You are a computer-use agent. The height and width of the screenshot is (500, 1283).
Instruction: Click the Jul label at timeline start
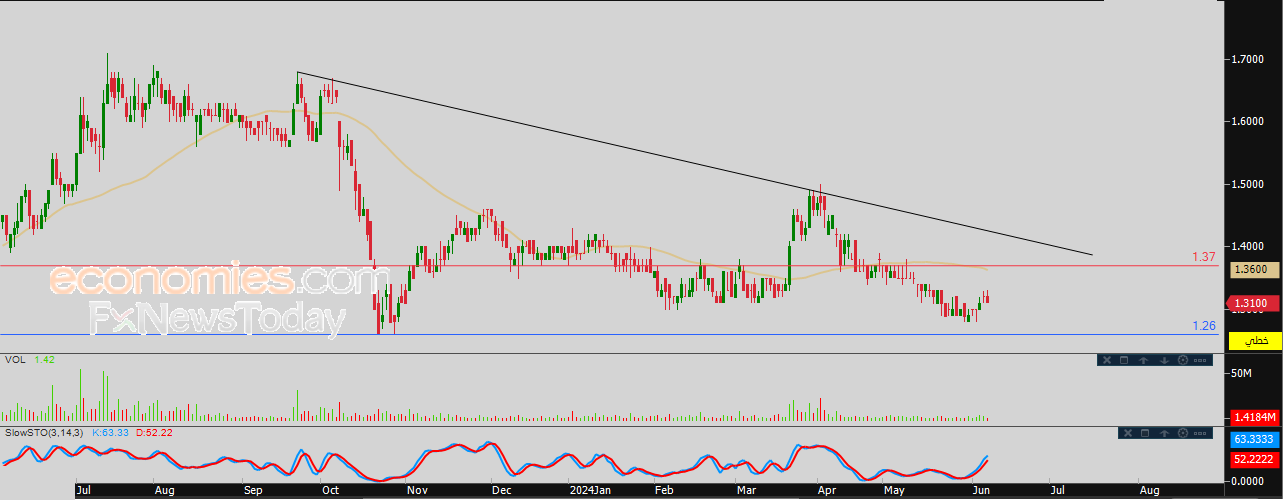pos(86,491)
